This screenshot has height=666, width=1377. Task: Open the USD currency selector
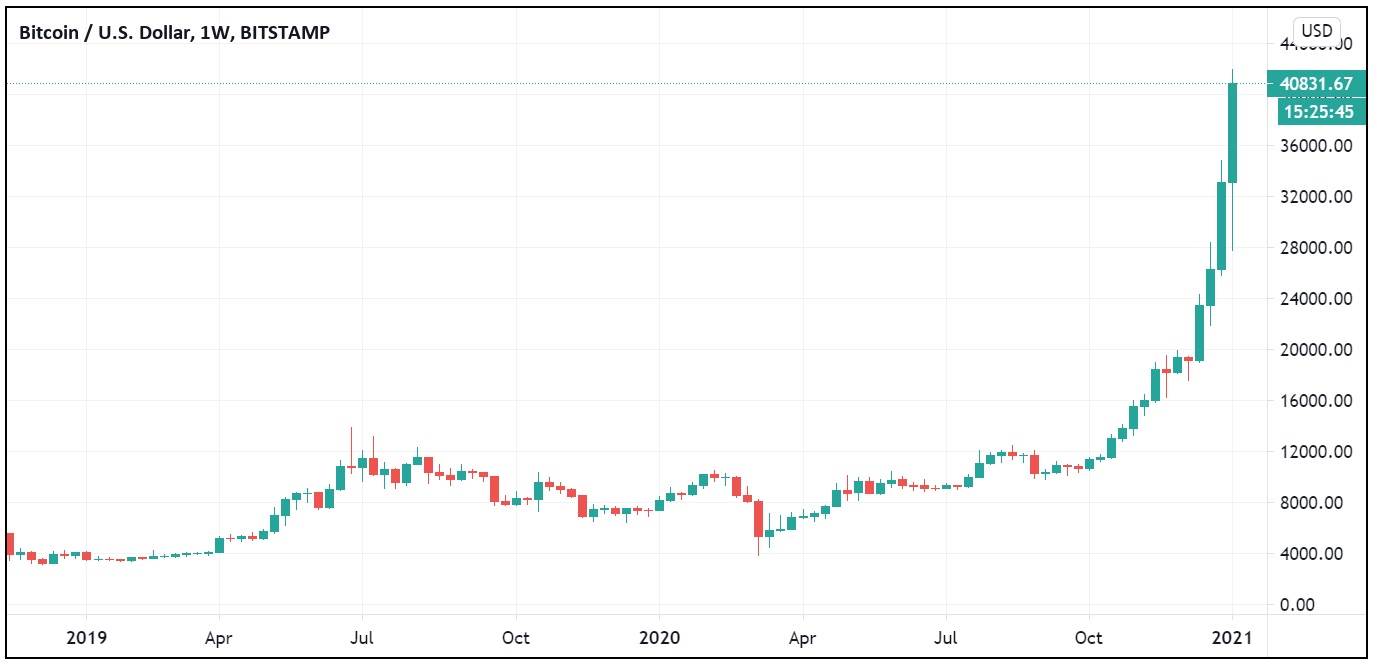(1315, 31)
